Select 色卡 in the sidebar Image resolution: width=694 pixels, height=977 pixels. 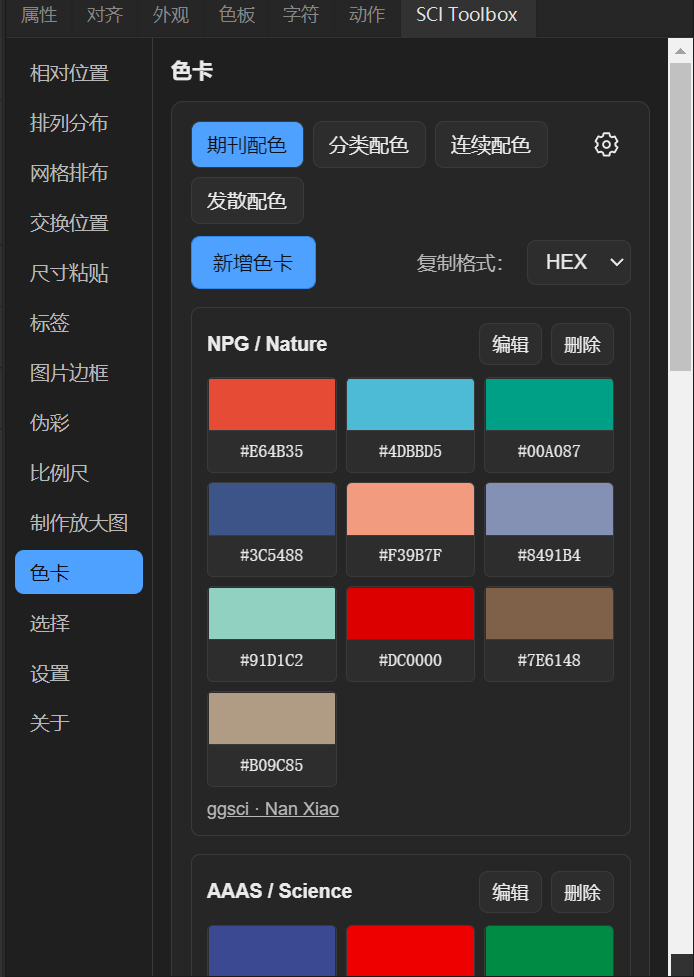click(x=79, y=572)
